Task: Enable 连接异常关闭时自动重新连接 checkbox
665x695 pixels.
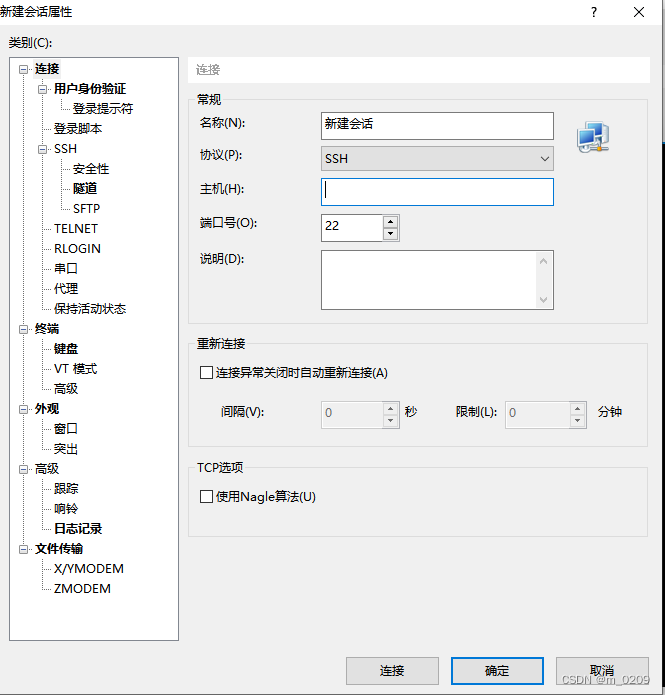Action: coord(206,372)
